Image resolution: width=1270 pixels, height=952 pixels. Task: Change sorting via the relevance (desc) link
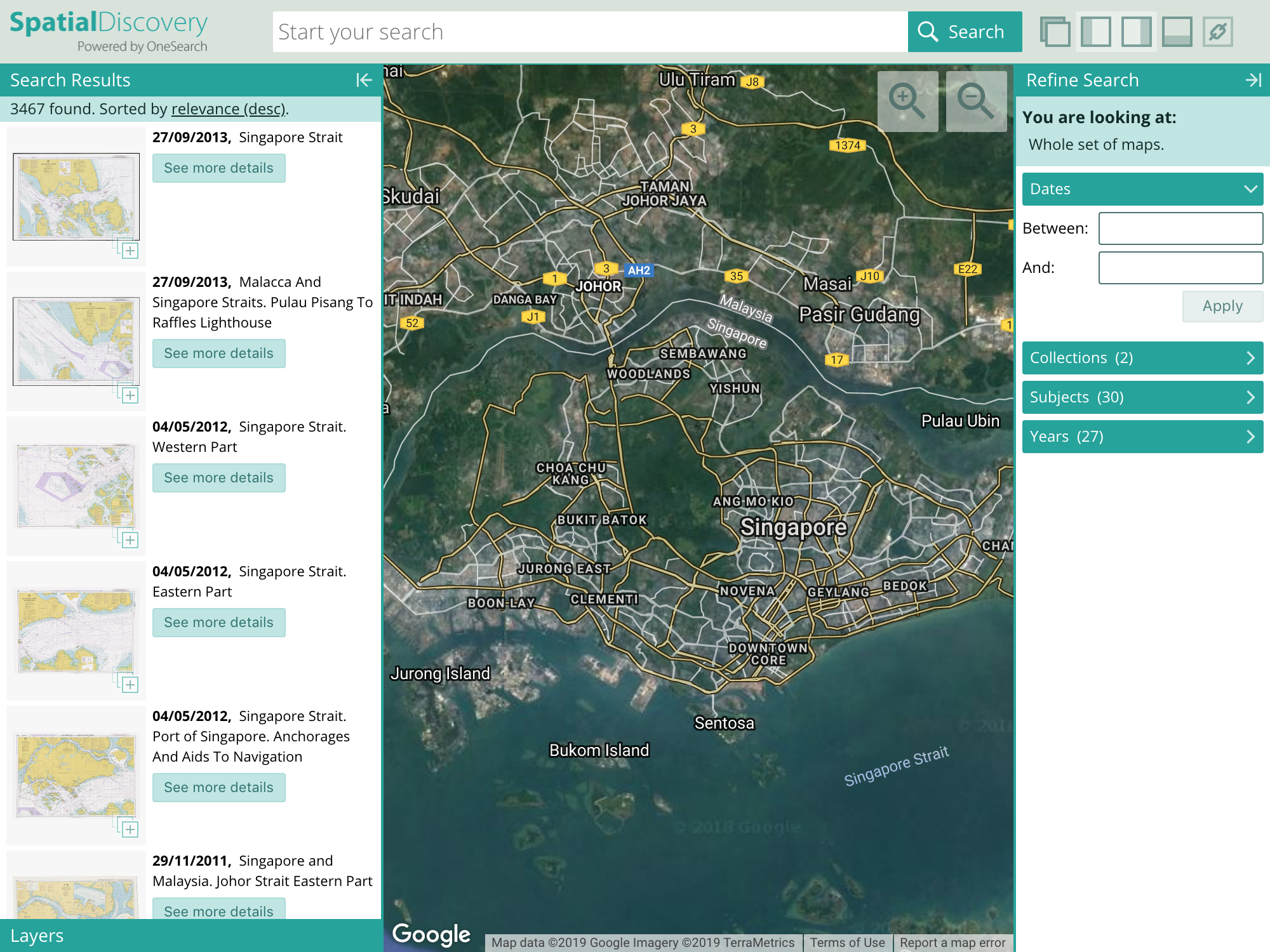pyautogui.click(x=227, y=109)
